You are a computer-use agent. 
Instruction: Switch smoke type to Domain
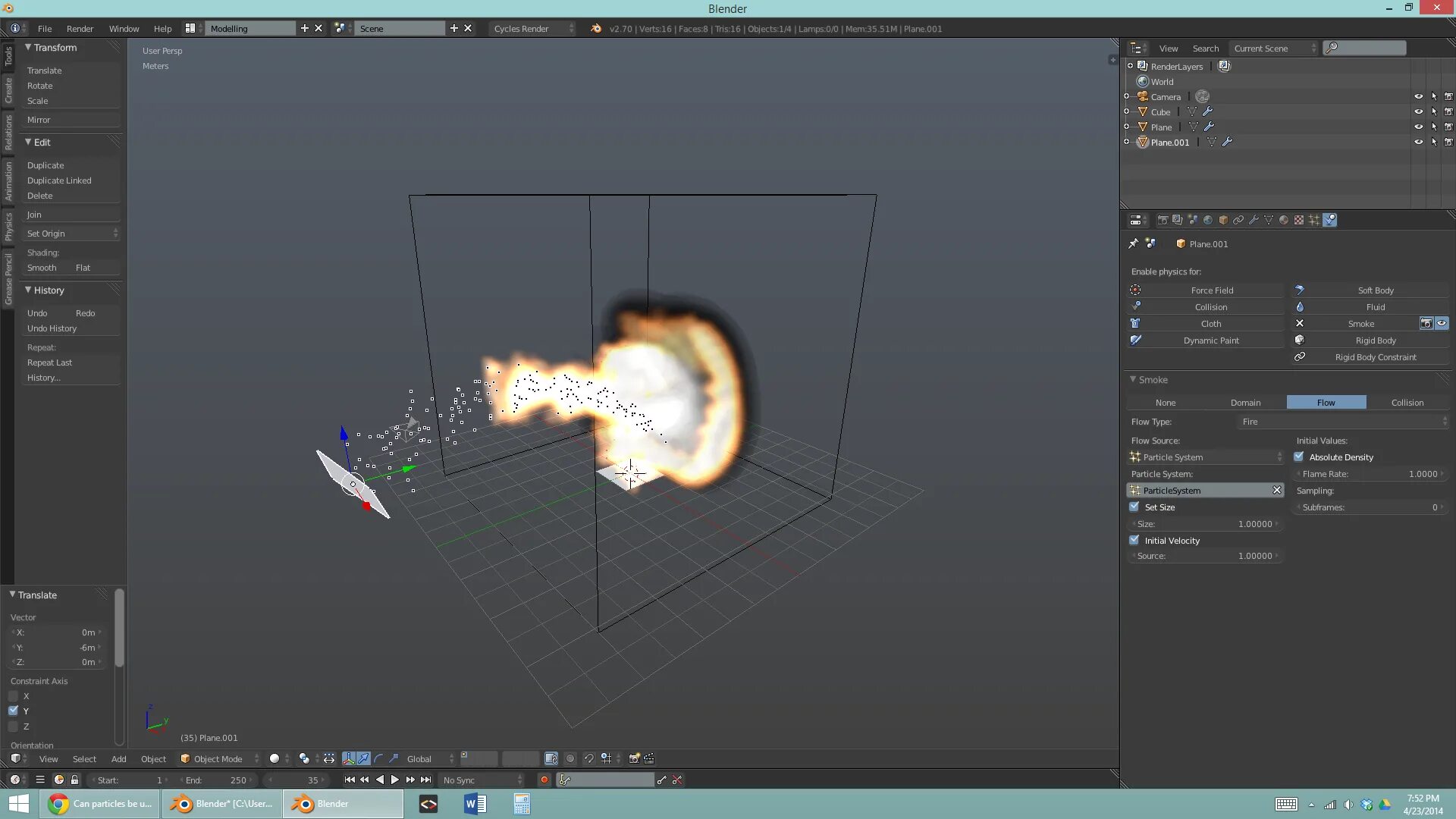1245,403
